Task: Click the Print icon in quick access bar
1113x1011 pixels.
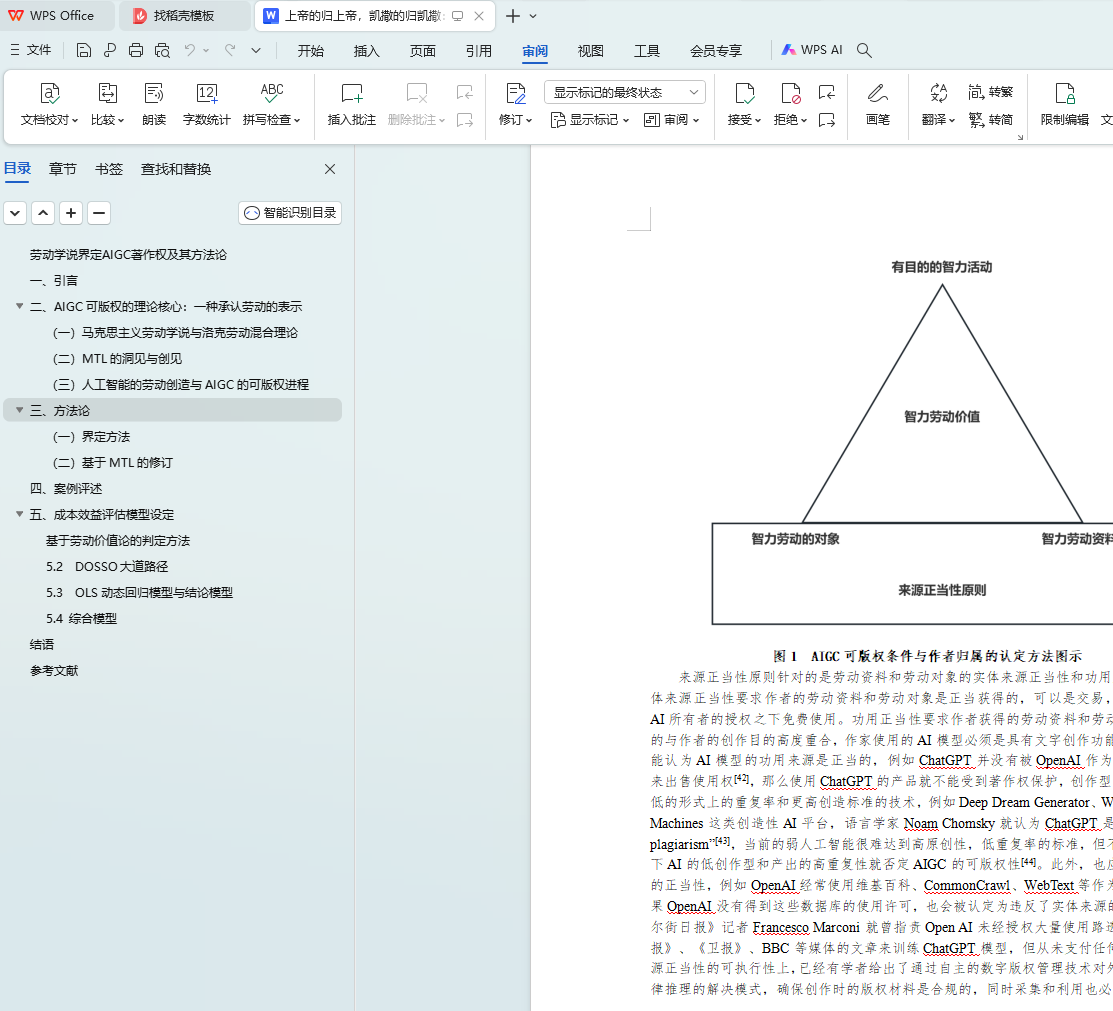Action: (136, 50)
